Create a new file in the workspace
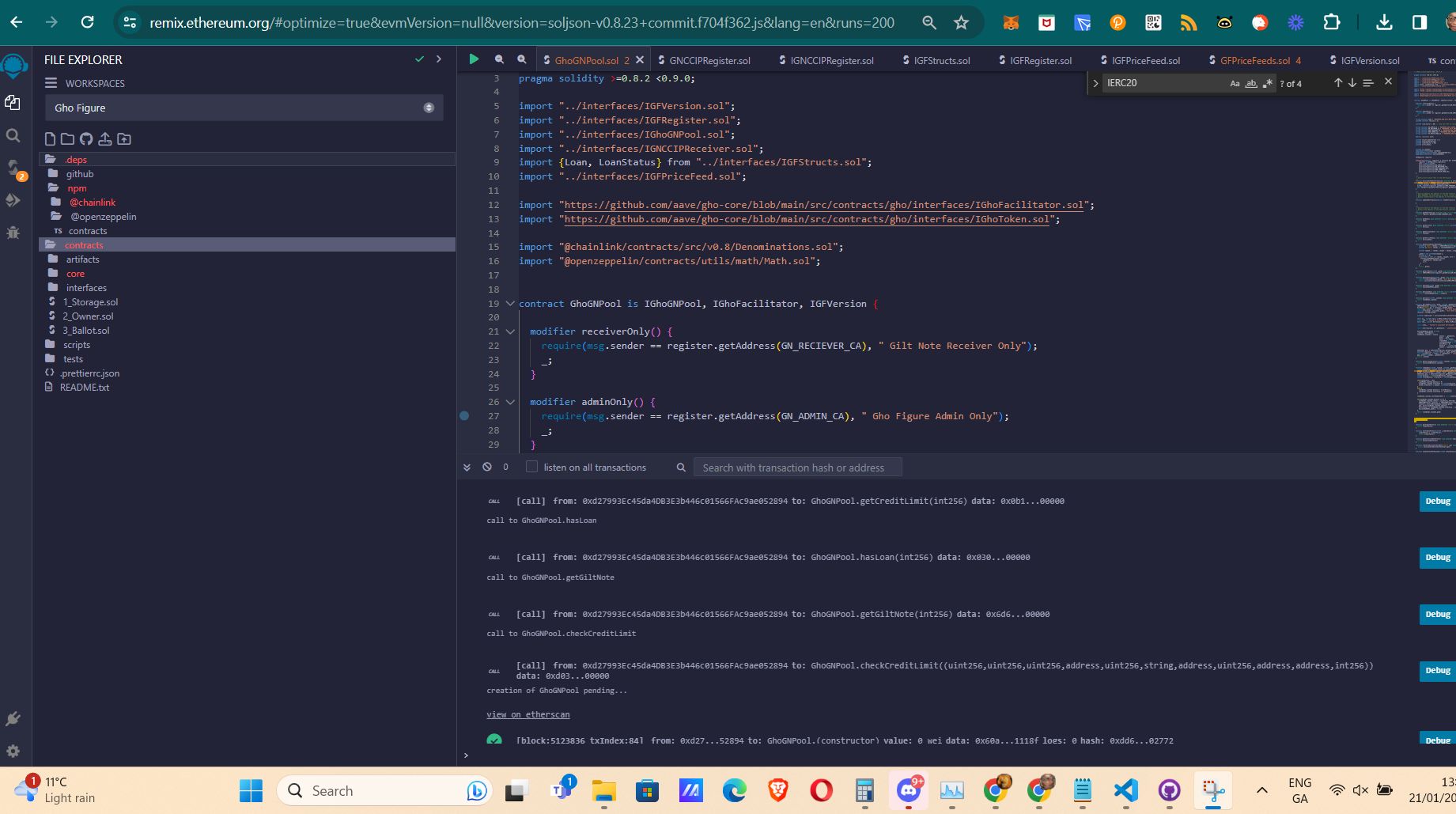The width and height of the screenshot is (1456, 814). pyautogui.click(x=50, y=139)
